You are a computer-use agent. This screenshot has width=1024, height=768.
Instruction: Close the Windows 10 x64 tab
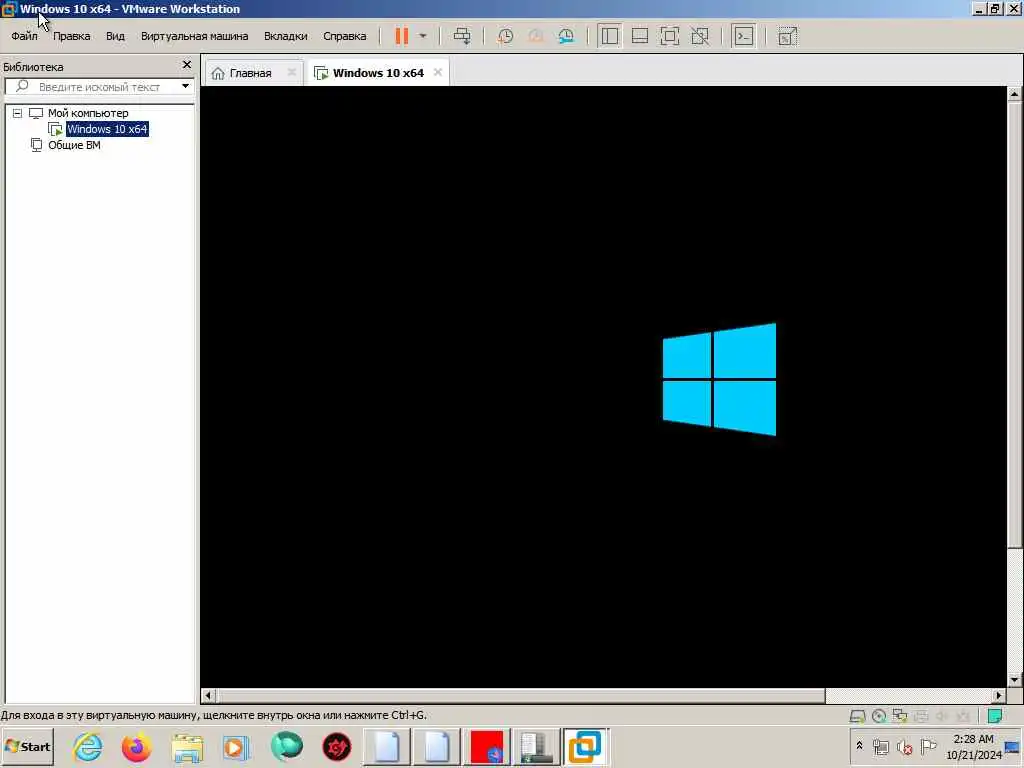click(x=438, y=72)
